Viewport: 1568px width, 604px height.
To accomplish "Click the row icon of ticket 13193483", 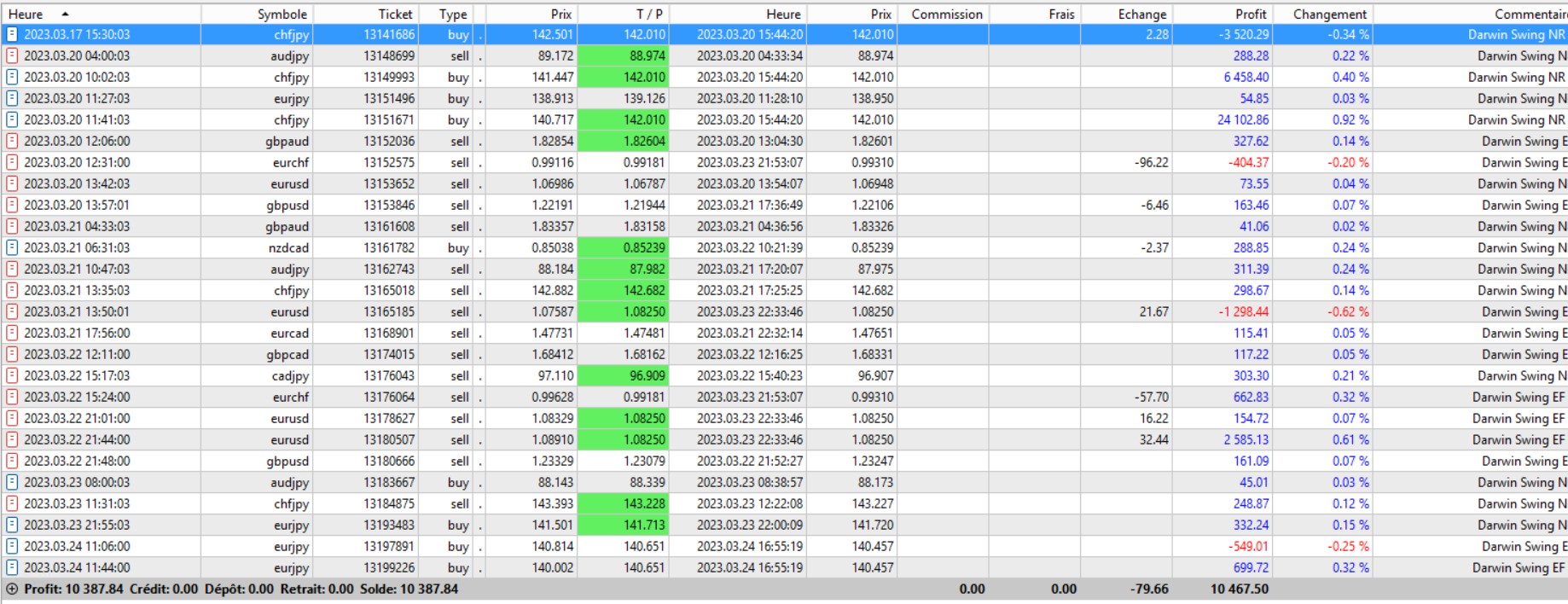I will pos(12,525).
